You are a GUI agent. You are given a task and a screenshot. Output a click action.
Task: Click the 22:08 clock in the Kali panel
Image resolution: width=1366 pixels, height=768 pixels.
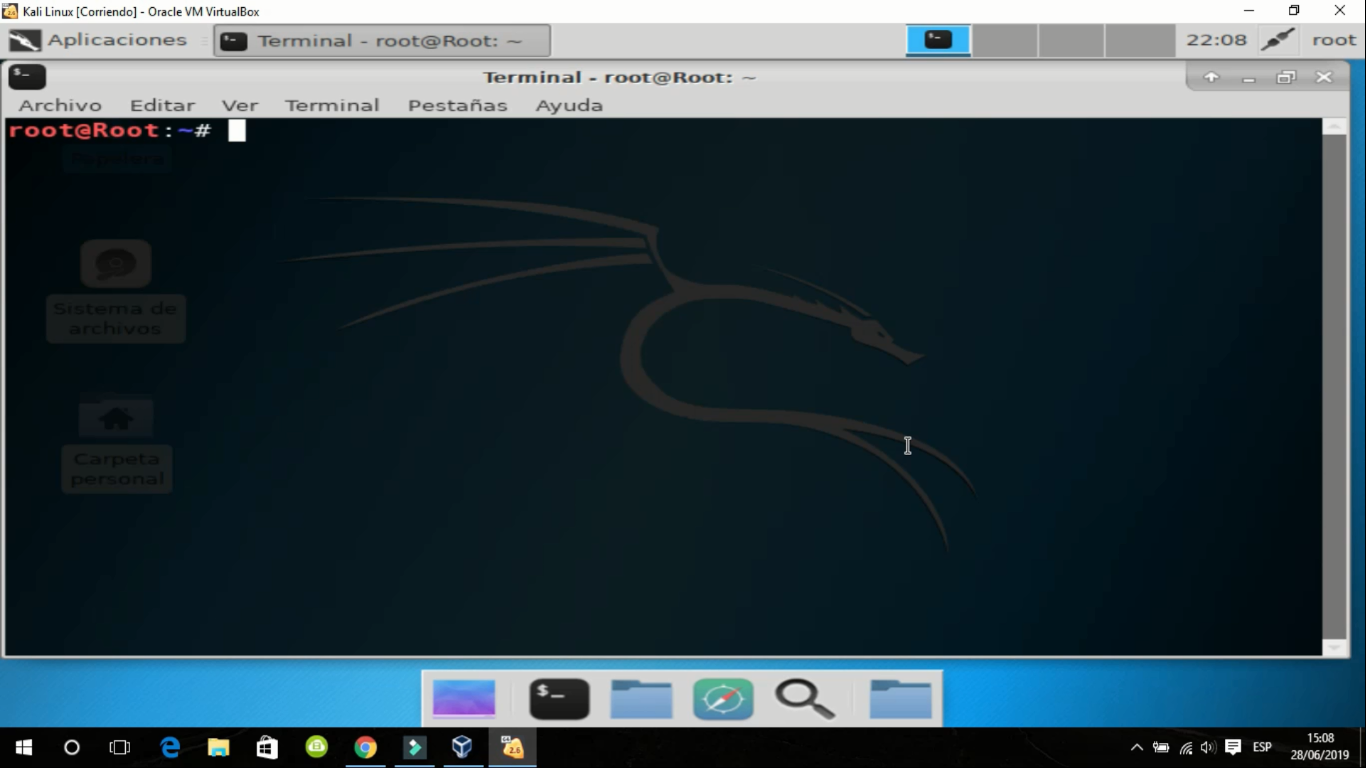(1216, 40)
